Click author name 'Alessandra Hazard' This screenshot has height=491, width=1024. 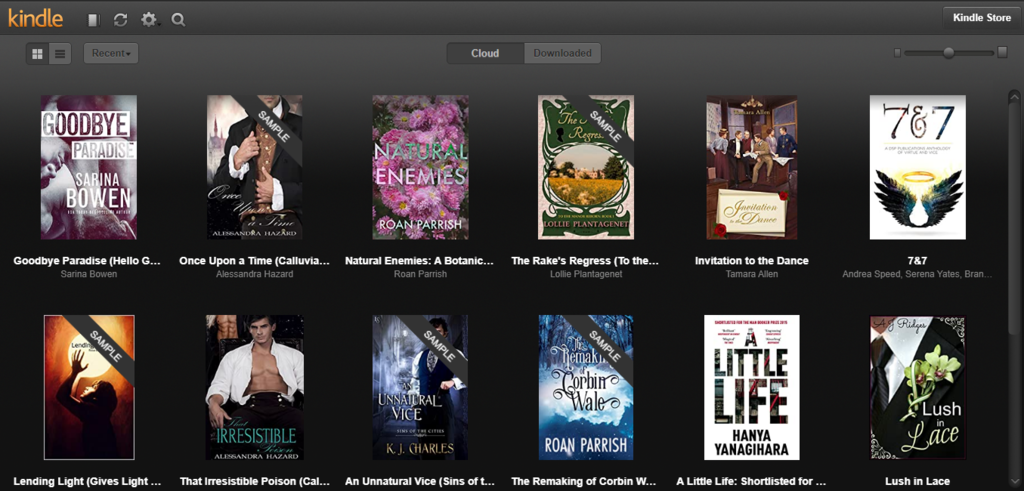255,274
